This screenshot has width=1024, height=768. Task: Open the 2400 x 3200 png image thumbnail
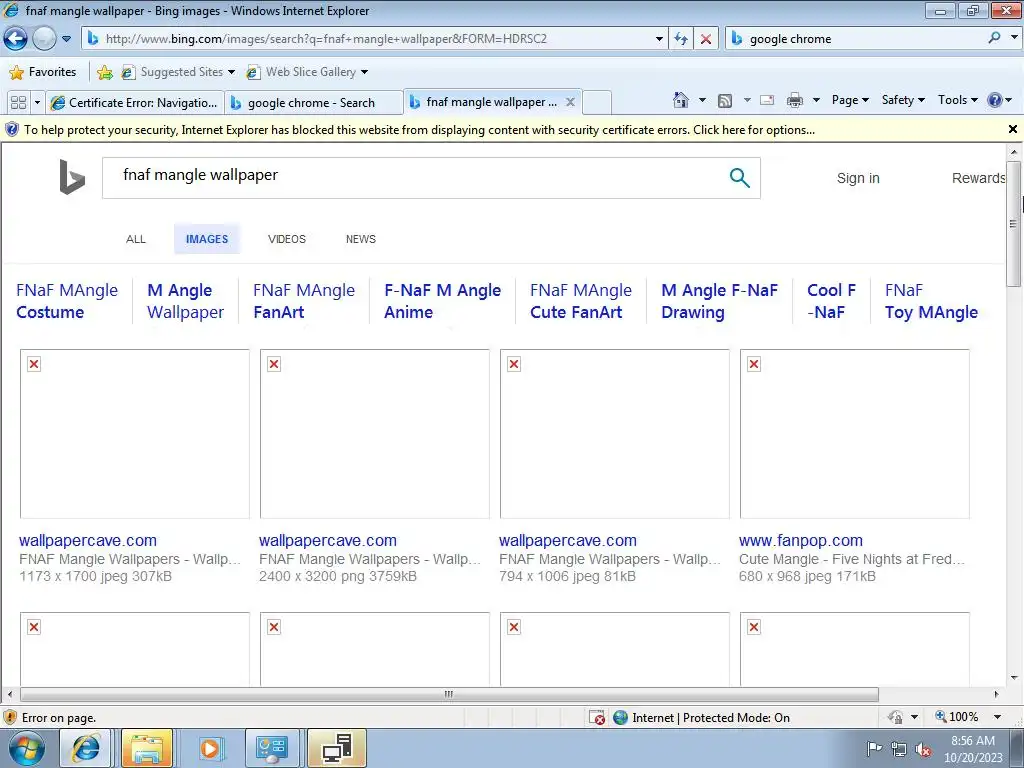pos(374,434)
